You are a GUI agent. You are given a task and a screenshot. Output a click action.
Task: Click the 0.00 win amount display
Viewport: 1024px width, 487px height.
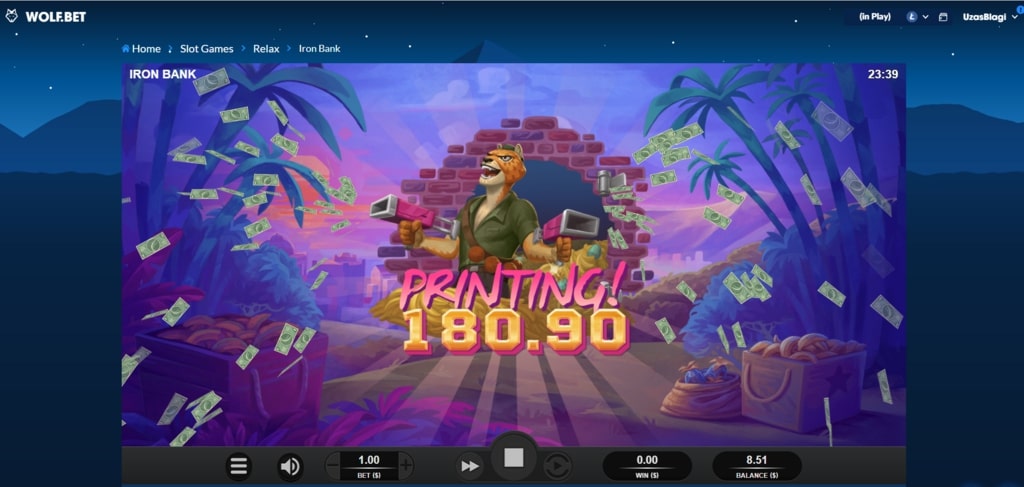647,466
